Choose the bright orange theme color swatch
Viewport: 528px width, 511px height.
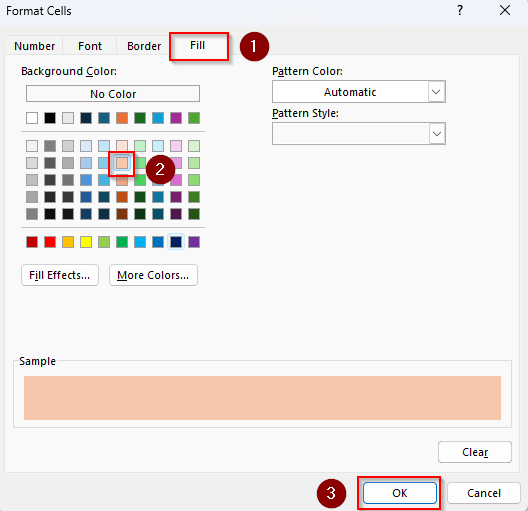click(x=122, y=118)
